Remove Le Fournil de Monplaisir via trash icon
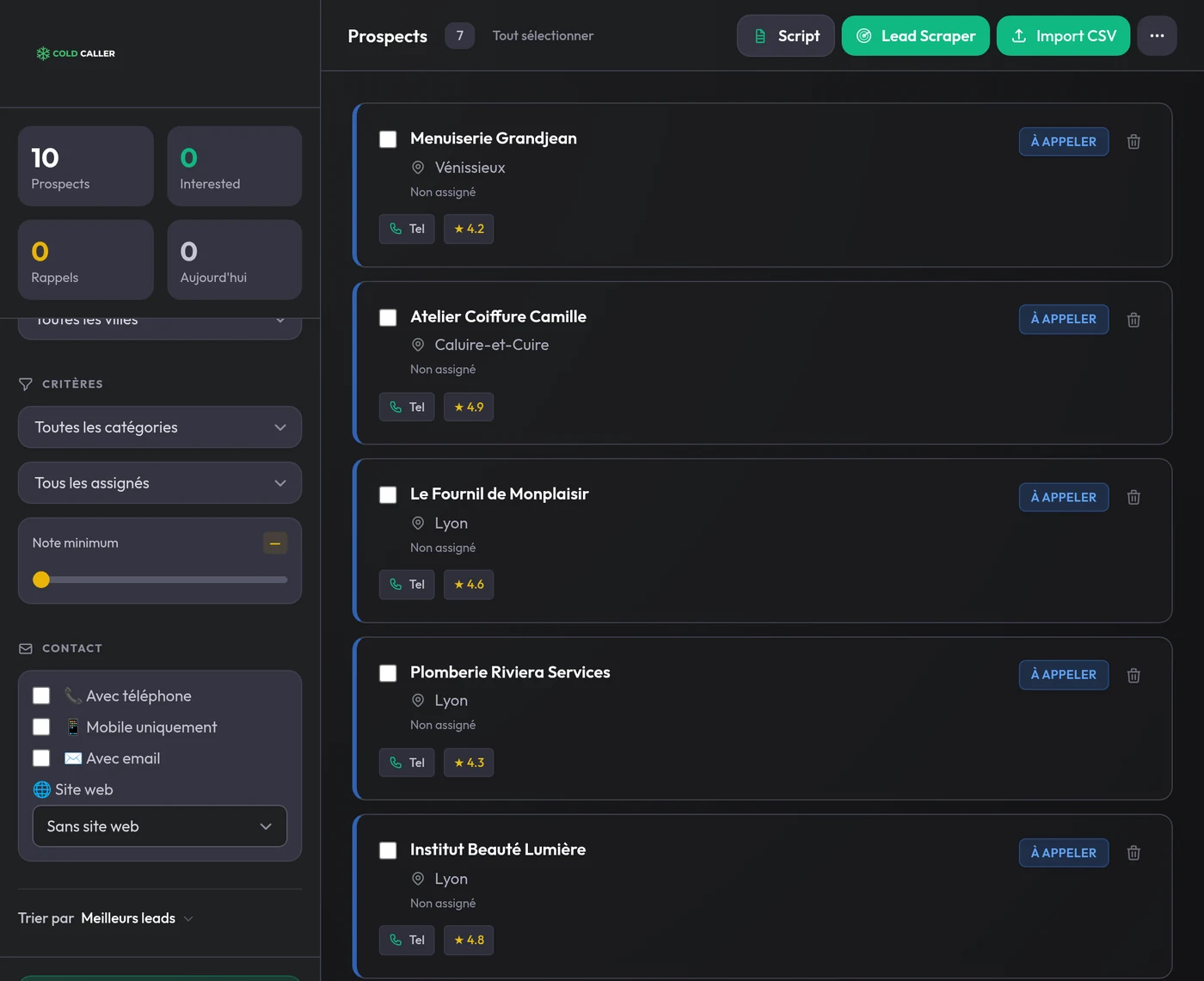This screenshot has width=1204, height=981. 1133,497
